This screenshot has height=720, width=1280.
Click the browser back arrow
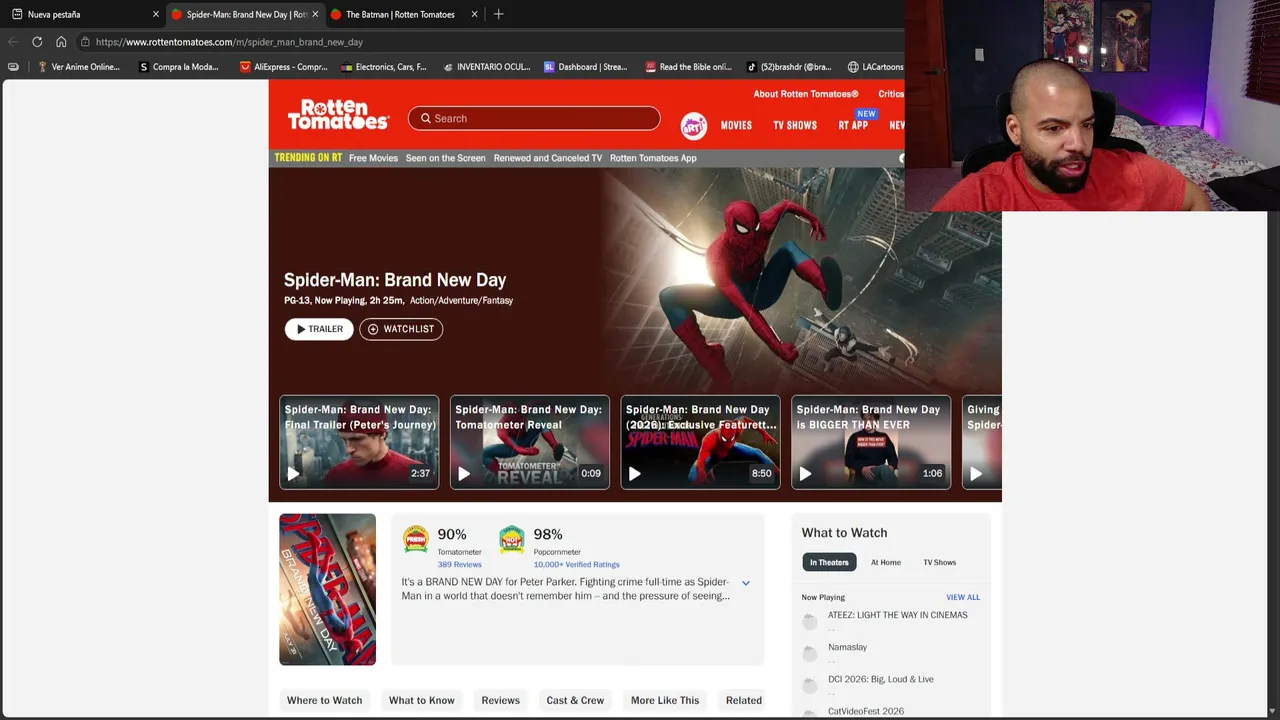click(13, 42)
